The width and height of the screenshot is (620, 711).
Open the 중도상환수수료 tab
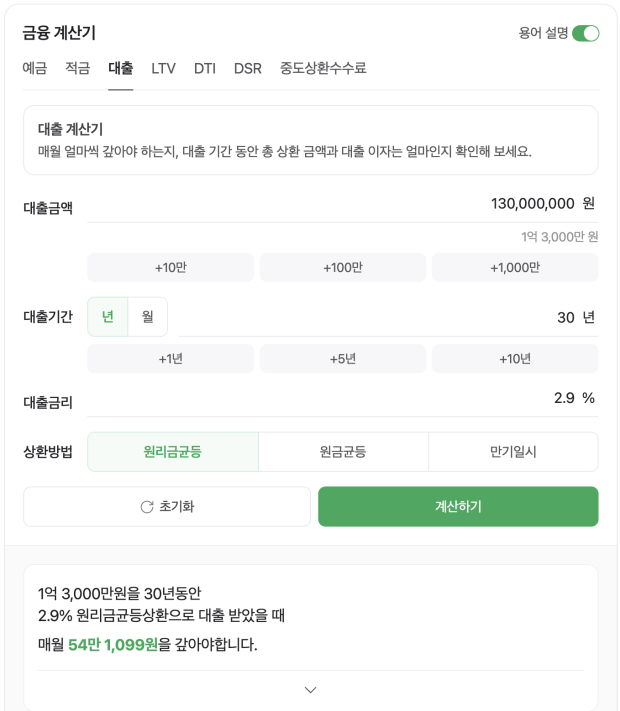pos(323,68)
